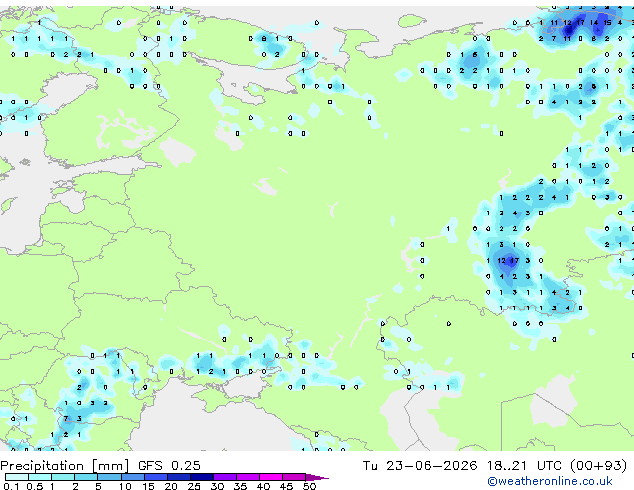The width and height of the screenshot is (634, 490).
Task: Click the '45' legend scale label
Action: (287, 486)
